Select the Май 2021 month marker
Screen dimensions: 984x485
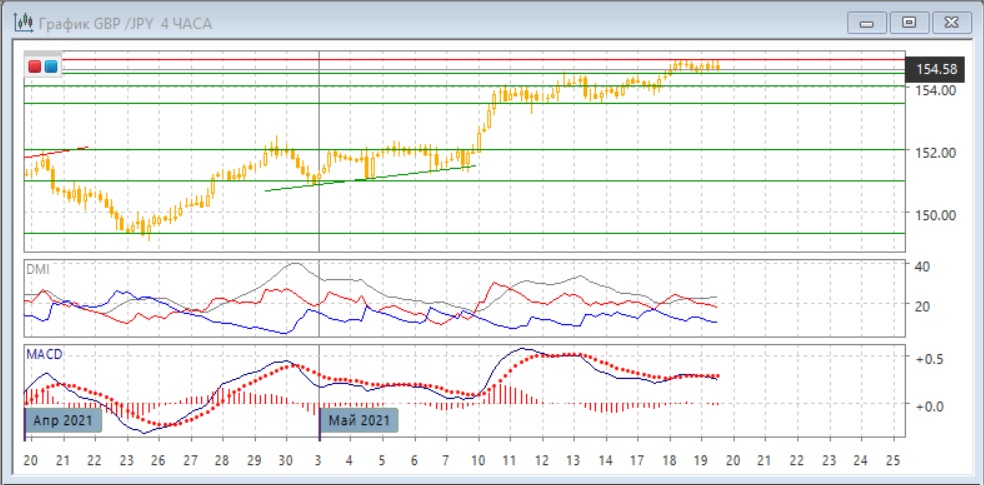[358, 421]
